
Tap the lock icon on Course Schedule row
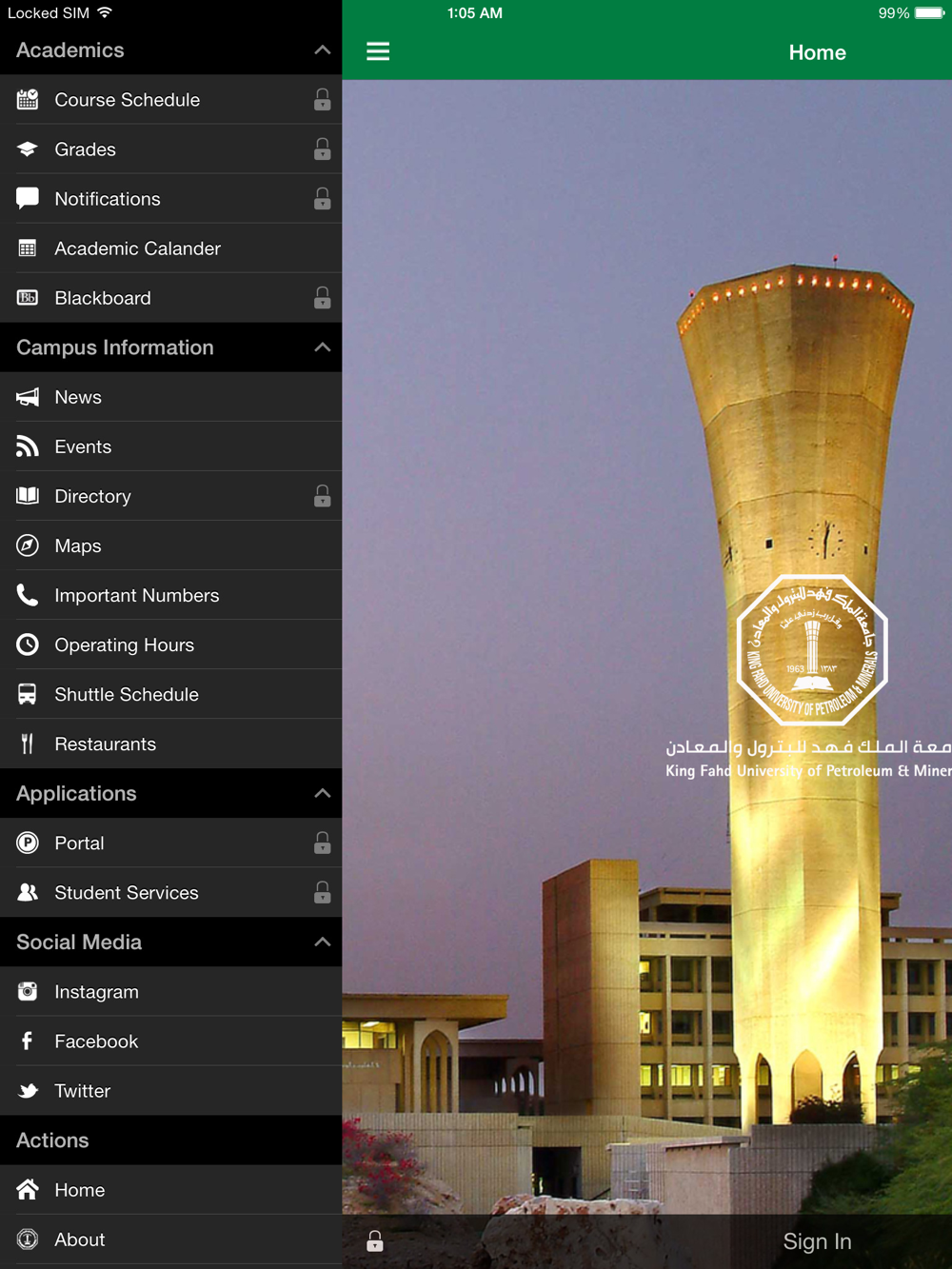(x=323, y=99)
